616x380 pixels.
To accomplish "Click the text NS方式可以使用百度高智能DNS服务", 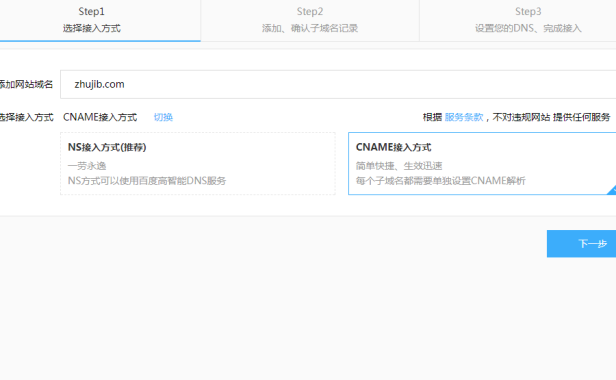I will (147, 181).
